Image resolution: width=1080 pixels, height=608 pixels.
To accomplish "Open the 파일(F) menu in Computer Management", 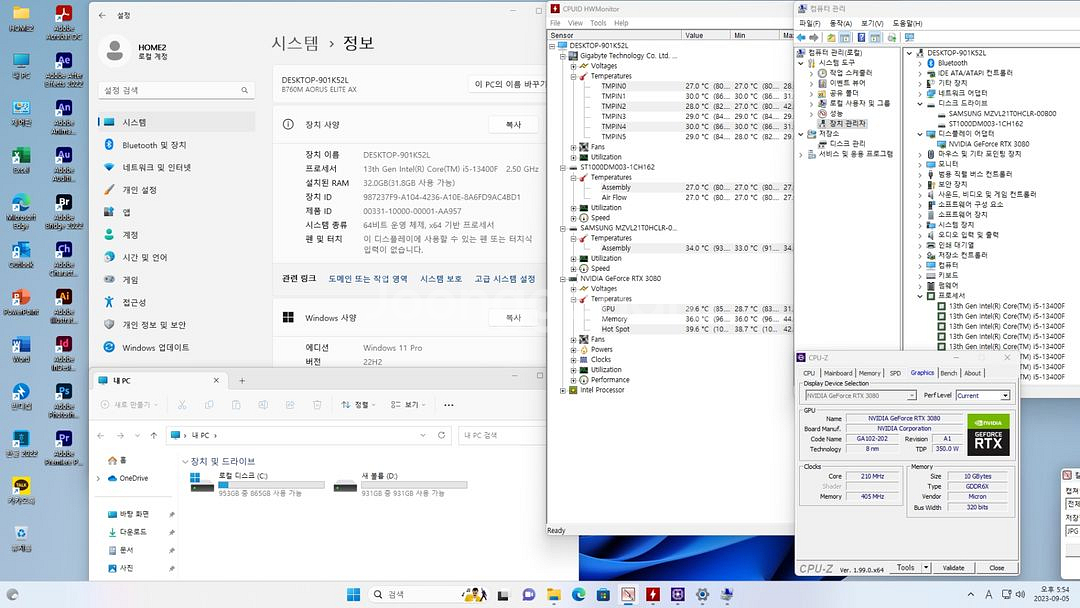I will [x=809, y=23].
